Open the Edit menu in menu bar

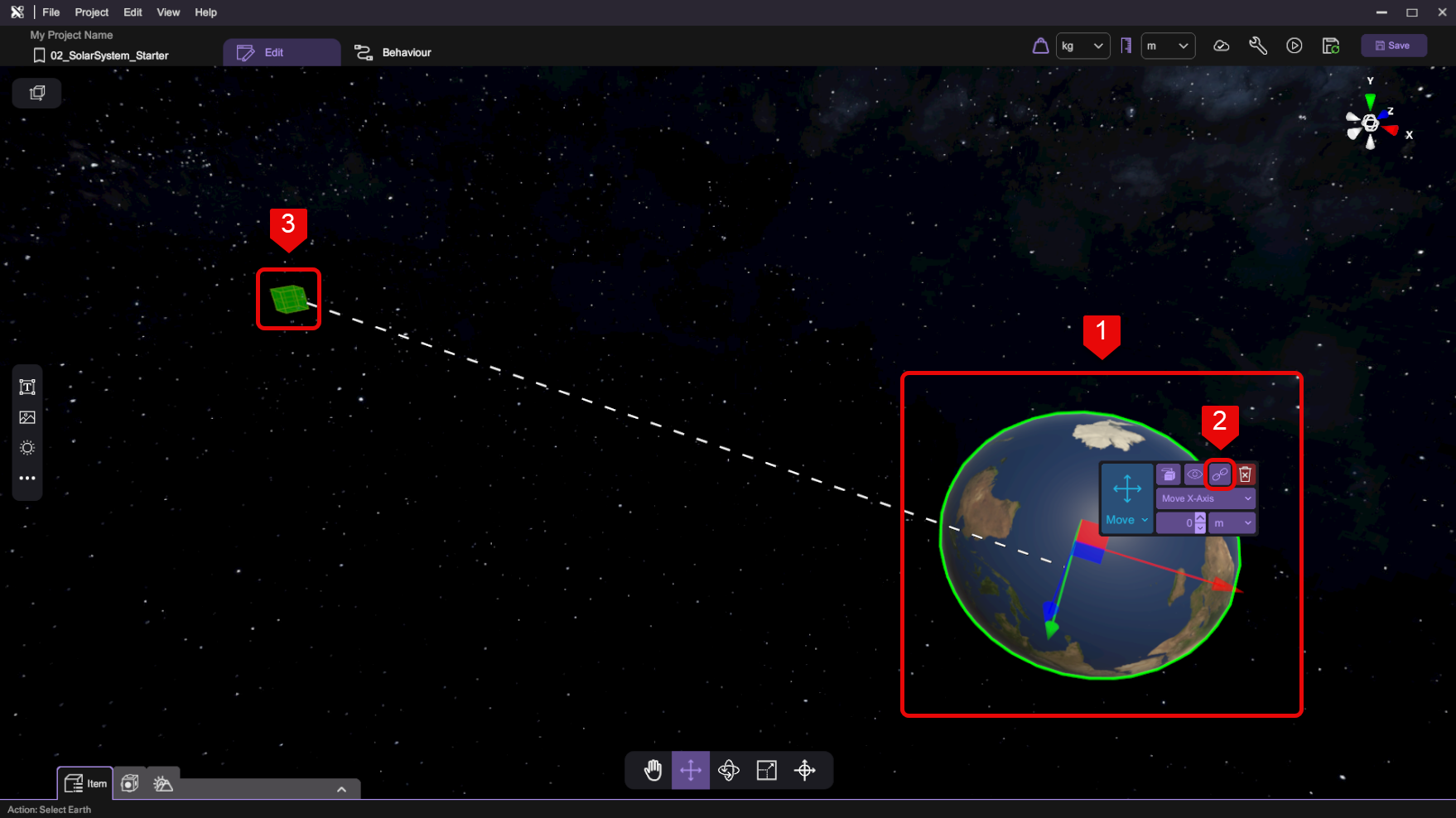tap(133, 12)
